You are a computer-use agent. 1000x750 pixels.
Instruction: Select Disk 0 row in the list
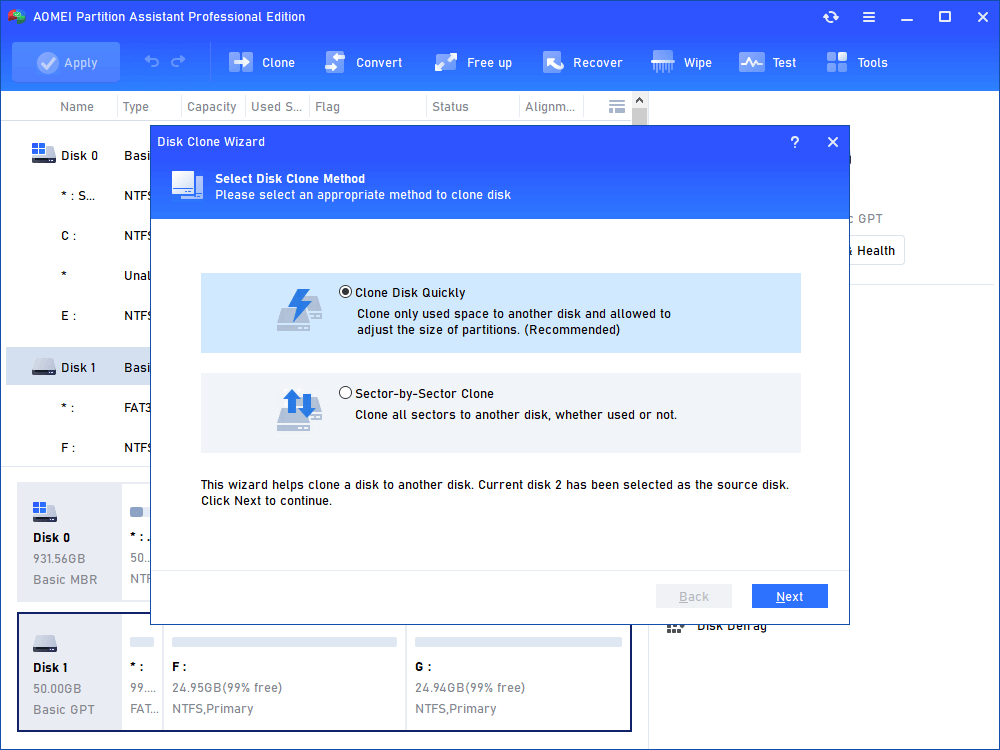click(78, 155)
